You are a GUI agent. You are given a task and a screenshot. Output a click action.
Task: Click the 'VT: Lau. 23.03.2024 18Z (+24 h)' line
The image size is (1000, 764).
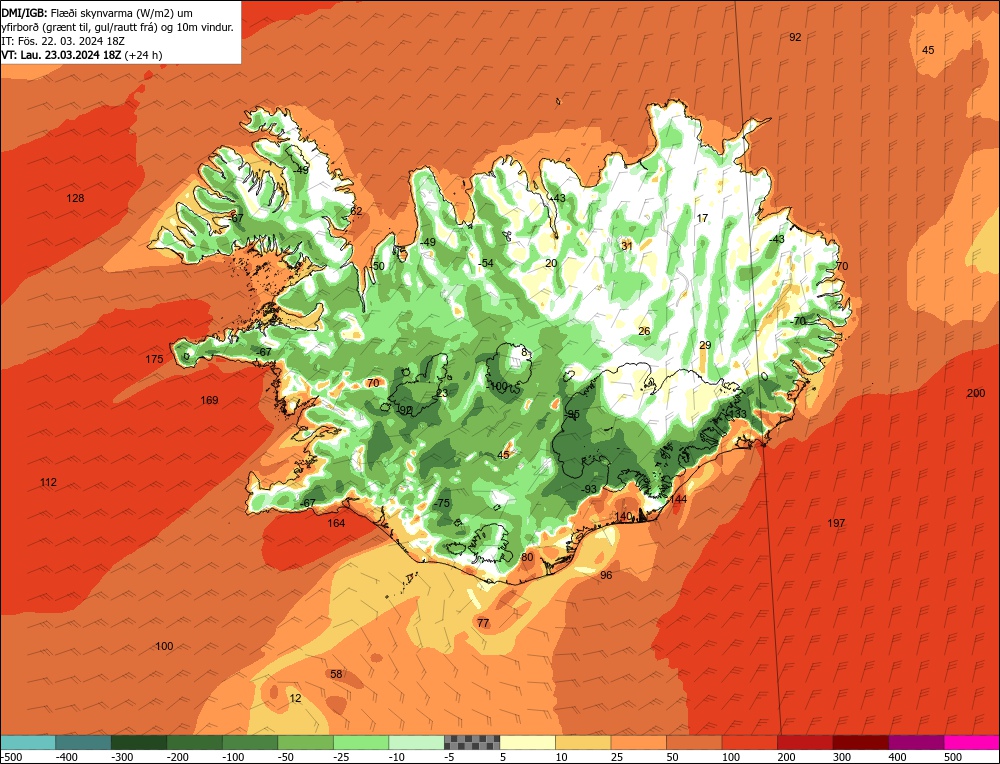coord(82,55)
